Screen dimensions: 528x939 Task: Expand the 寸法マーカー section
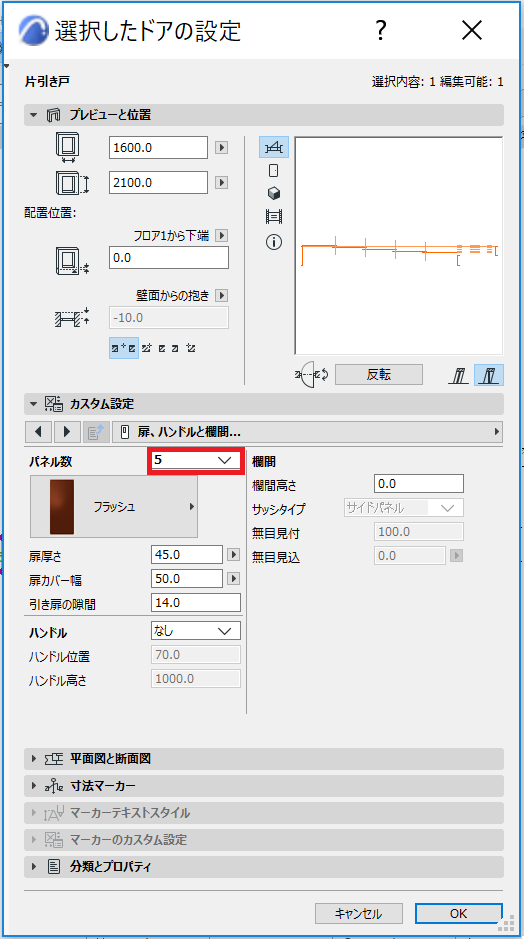tap(34, 786)
